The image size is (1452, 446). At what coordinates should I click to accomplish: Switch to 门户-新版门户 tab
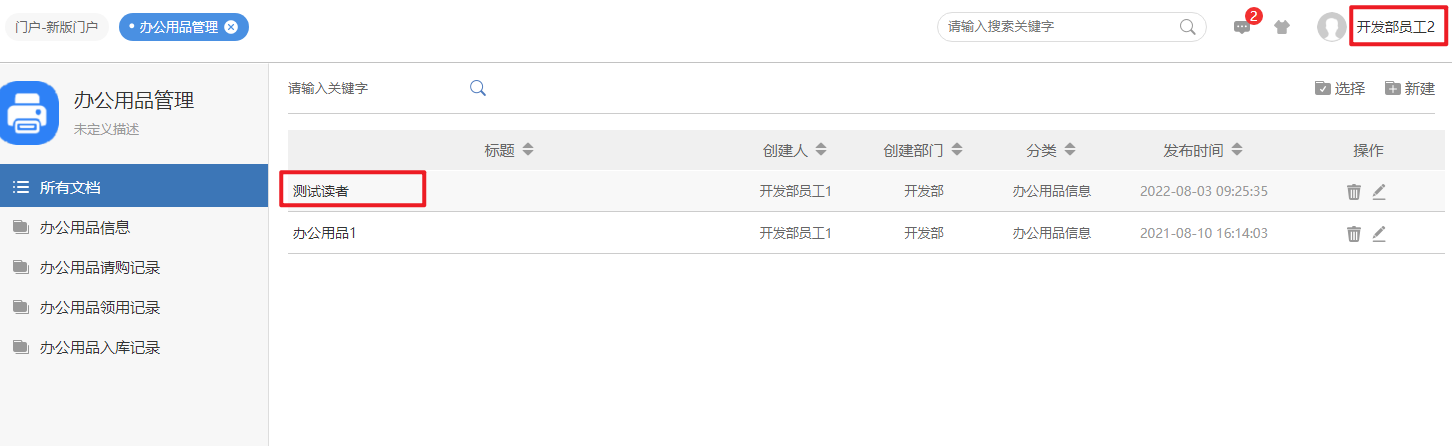(56, 27)
